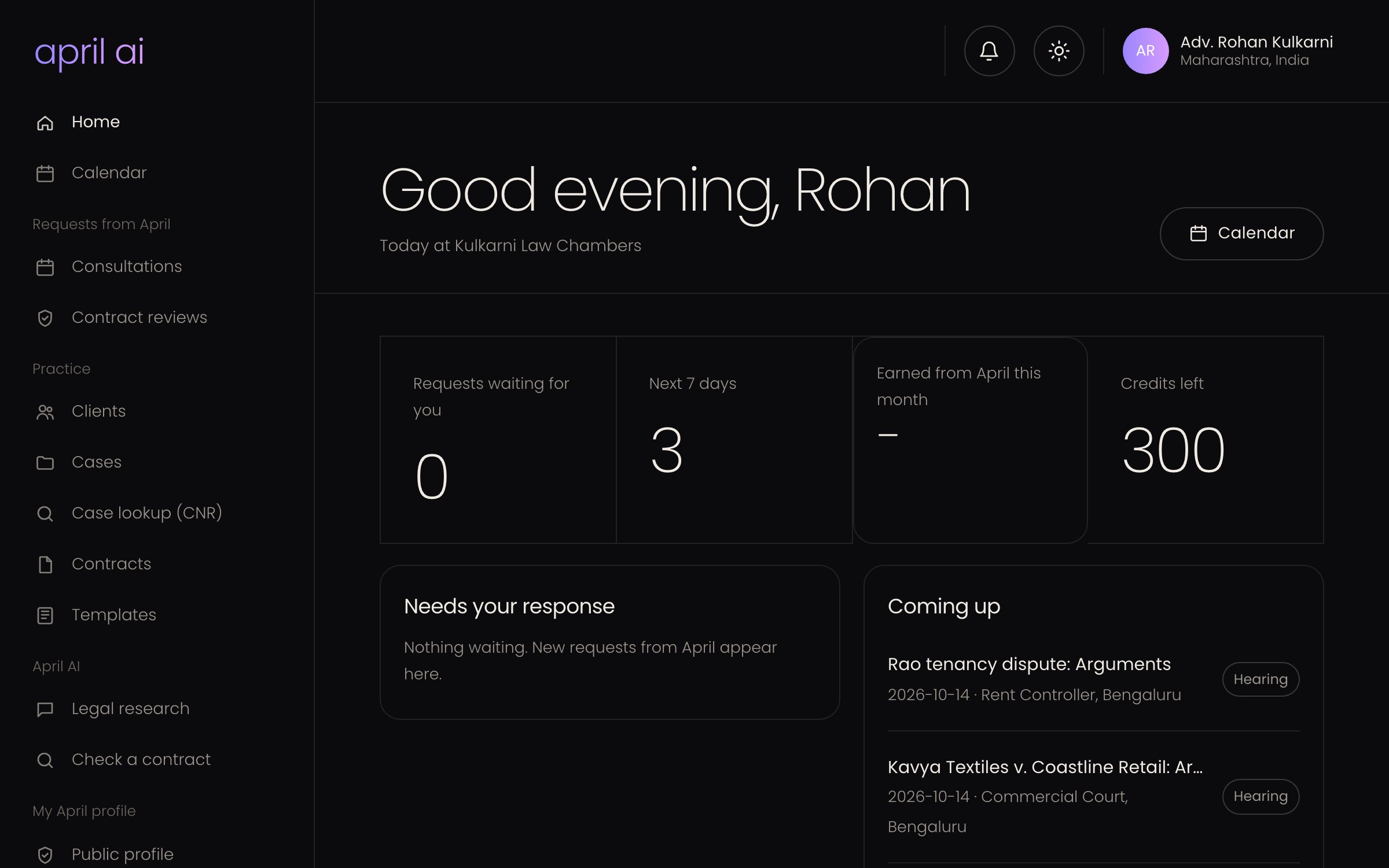Screen dimensions: 1389x868
Task: Click the Check a contract search icon
Action: click(x=45, y=760)
